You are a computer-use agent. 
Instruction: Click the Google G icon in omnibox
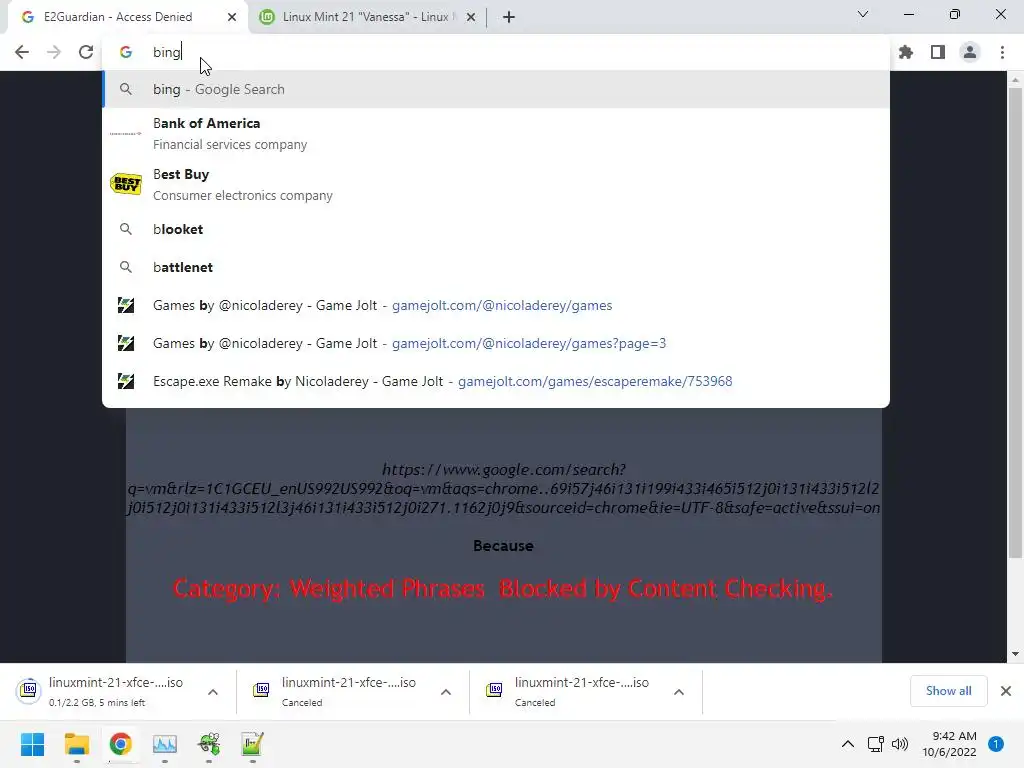pyautogui.click(x=126, y=52)
